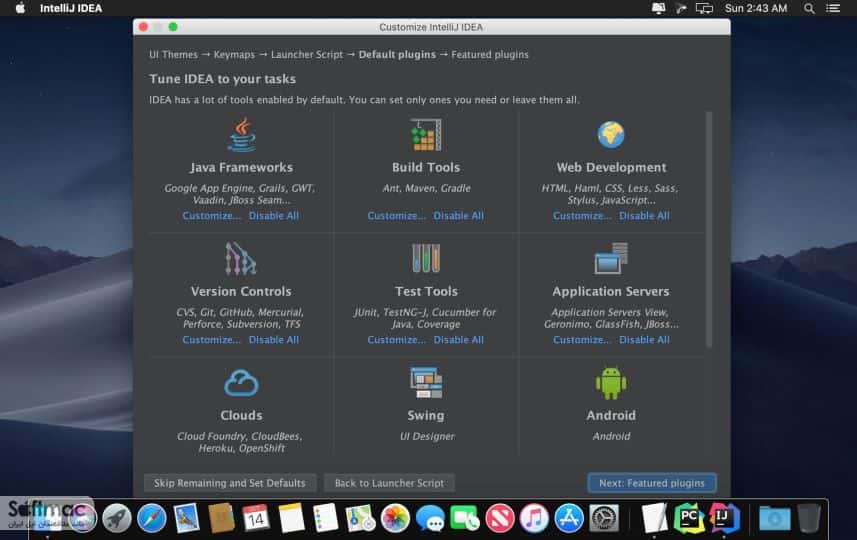
Task: Disable All Build Tools plugins
Action: click(459, 215)
